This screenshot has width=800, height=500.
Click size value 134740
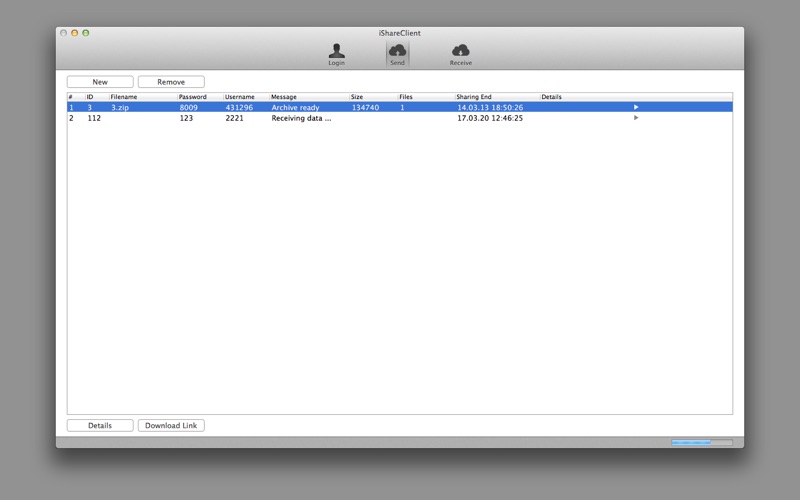tap(365, 108)
